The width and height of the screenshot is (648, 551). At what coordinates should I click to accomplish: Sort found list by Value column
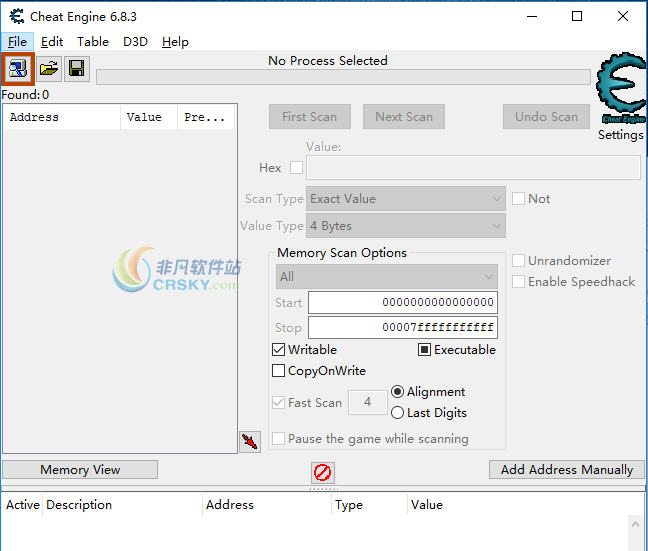point(149,117)
